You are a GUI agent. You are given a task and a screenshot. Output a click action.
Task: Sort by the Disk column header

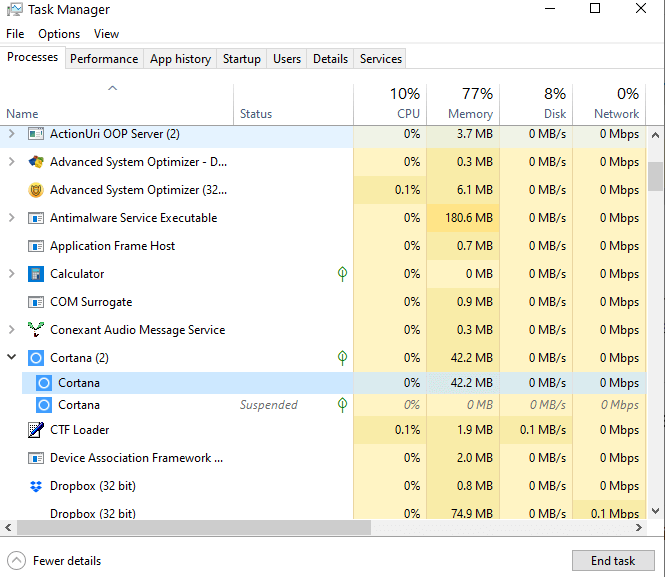[536, 105]
